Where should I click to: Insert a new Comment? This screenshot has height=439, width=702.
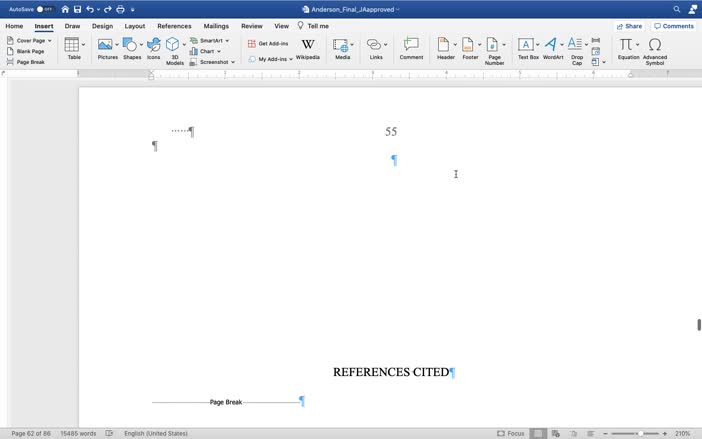pyautogui.click(x=411, y=49)
